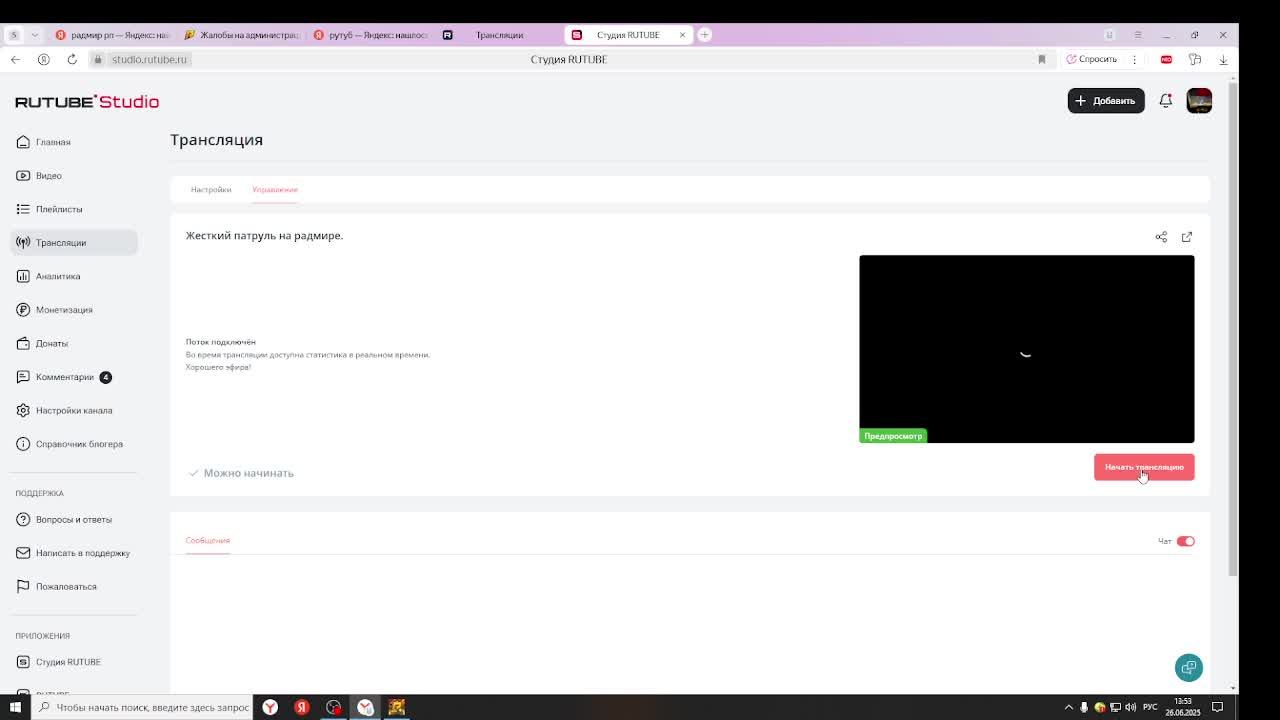Show hidden tray icons
1280x720 pixels.
(x=1068, y=707)
